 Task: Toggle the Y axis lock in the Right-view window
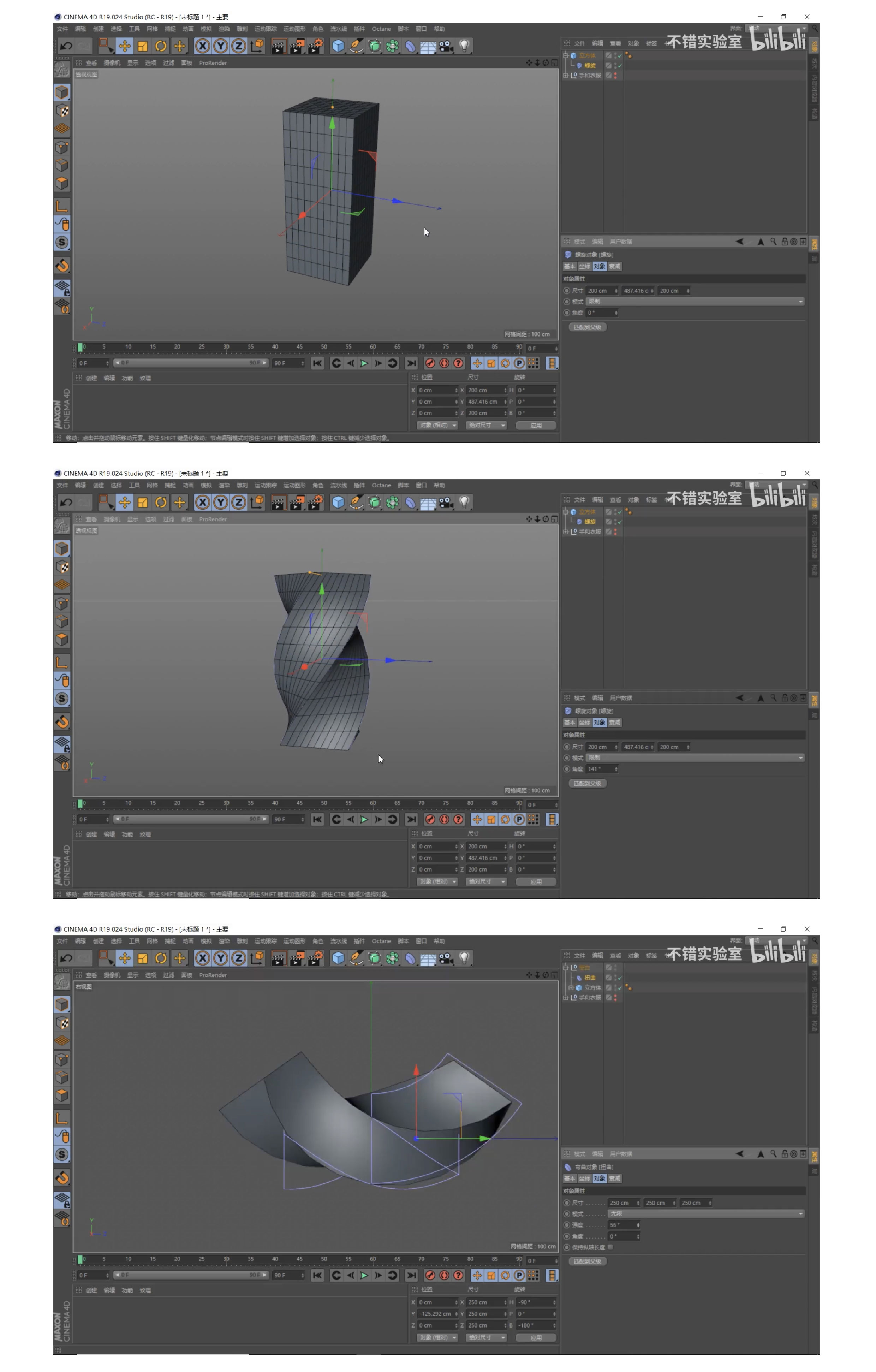(220, 958)
